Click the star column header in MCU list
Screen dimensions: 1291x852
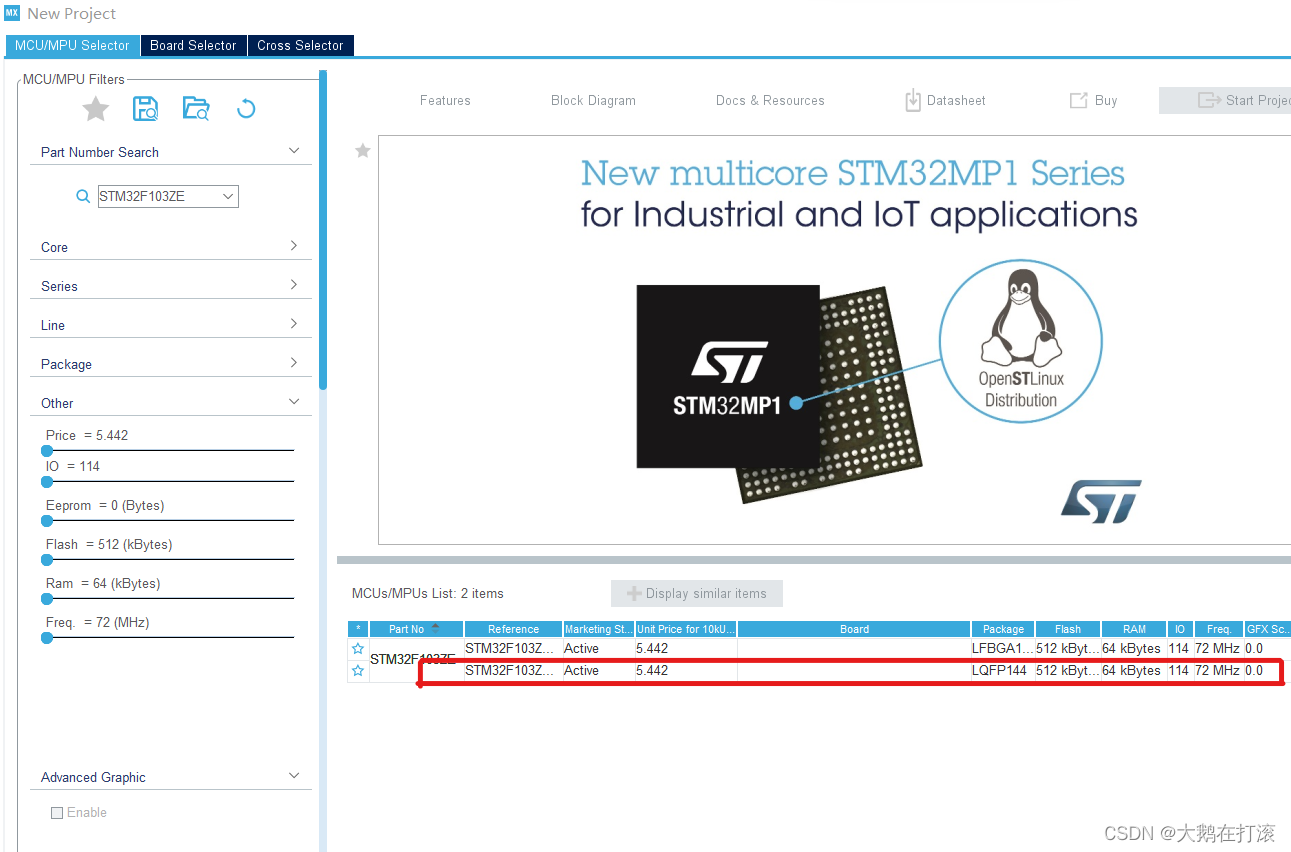[358, 629]
